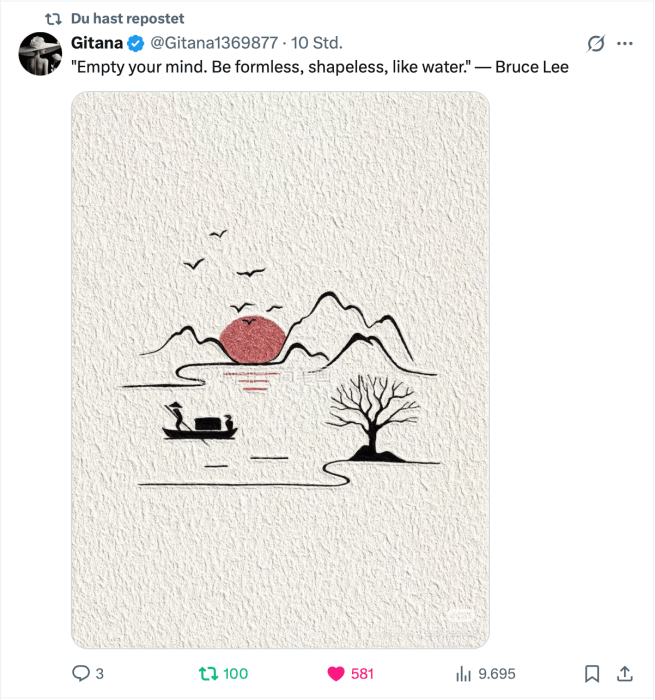Open the ink landscape painting image
Image resolution: width=655 pixels, height=700 pixels.
[280, 370]
